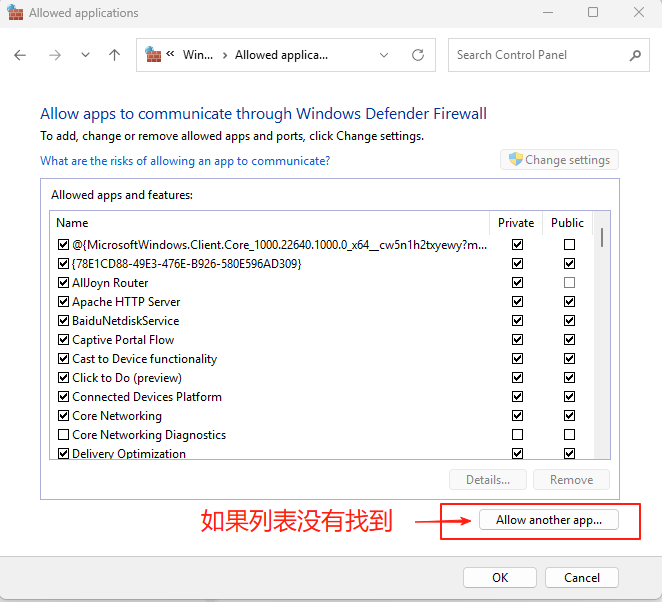
Task: Minimize the Allowed applications window
Action: (548, 13)
